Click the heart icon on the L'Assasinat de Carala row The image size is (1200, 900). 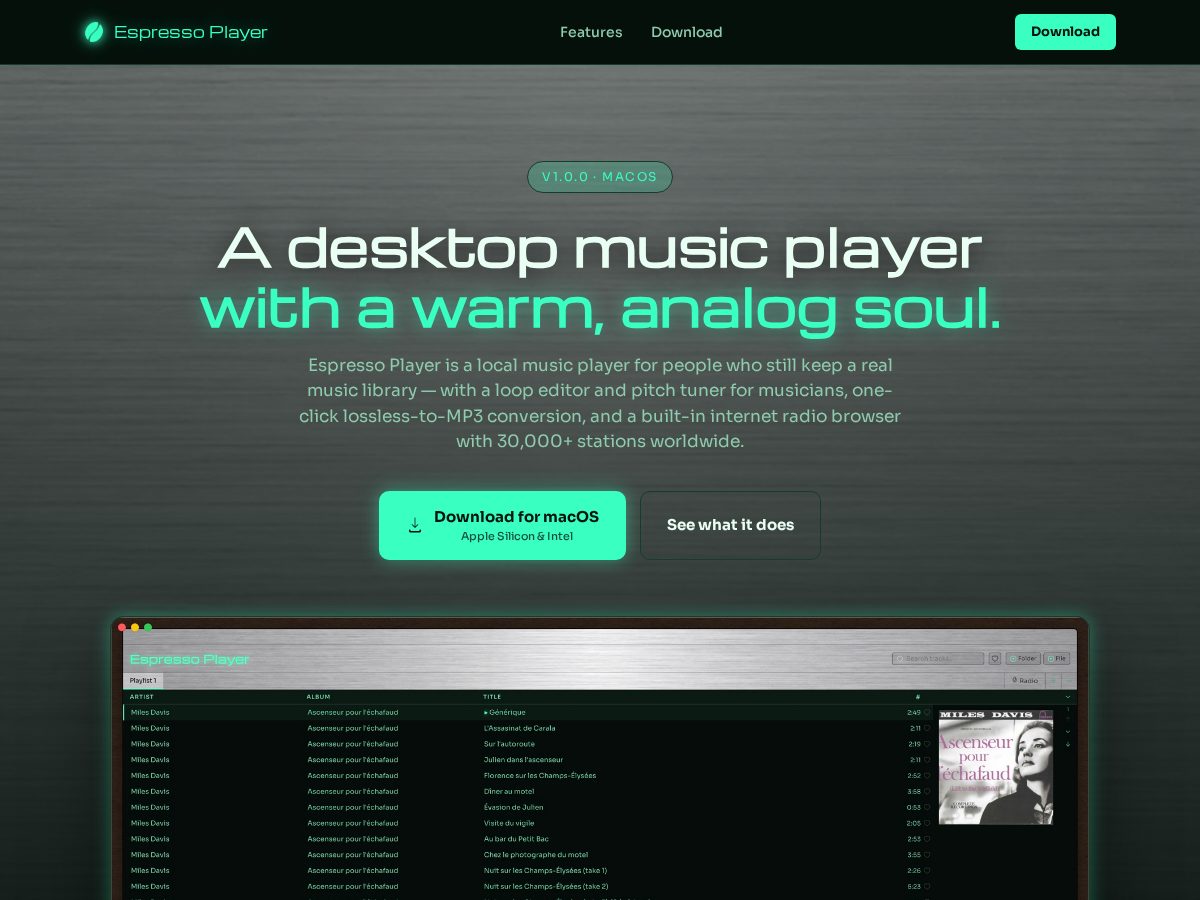click(927, 728)
